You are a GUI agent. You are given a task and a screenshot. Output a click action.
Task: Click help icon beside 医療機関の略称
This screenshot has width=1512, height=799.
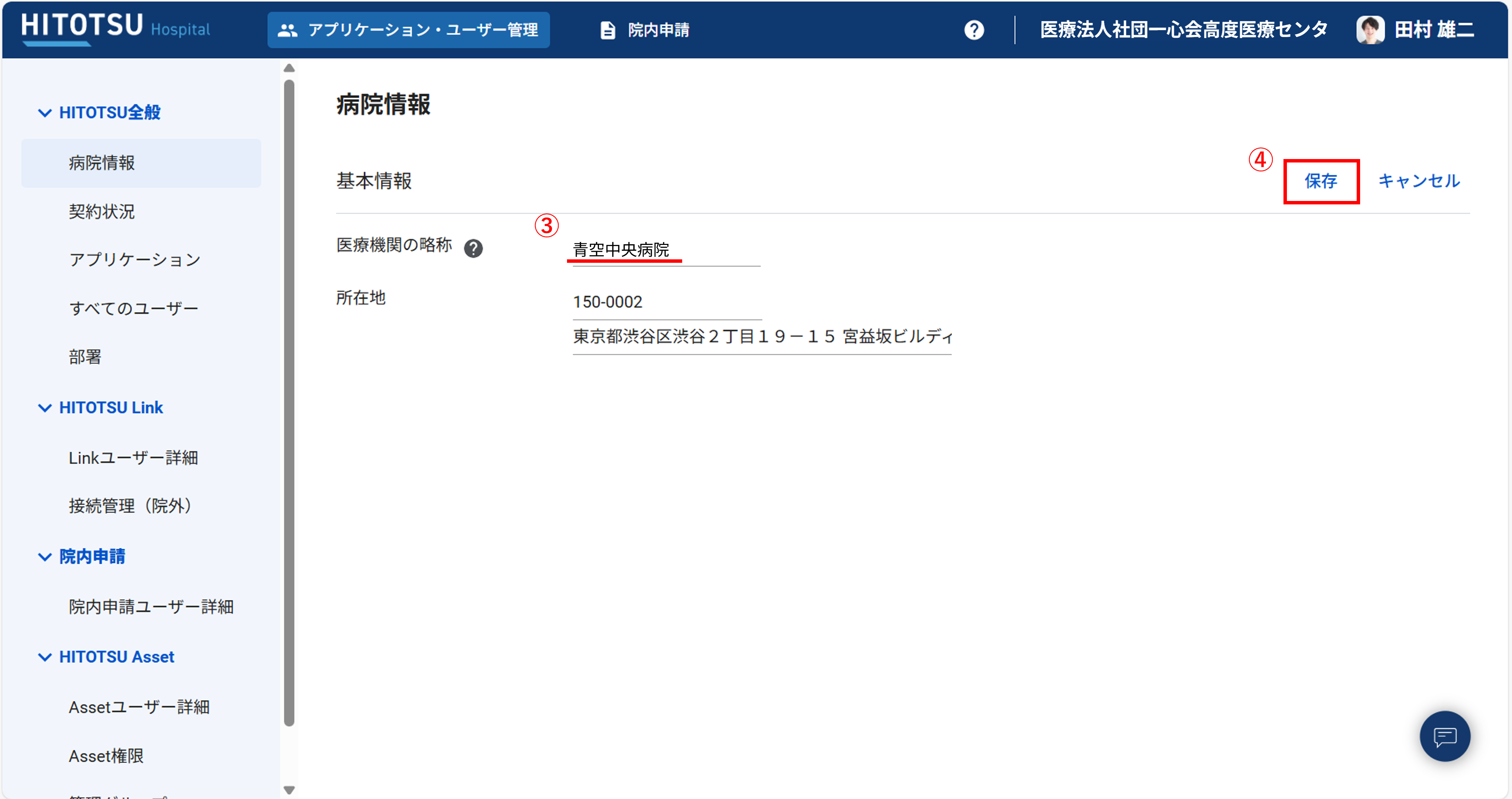pos(473,248)
